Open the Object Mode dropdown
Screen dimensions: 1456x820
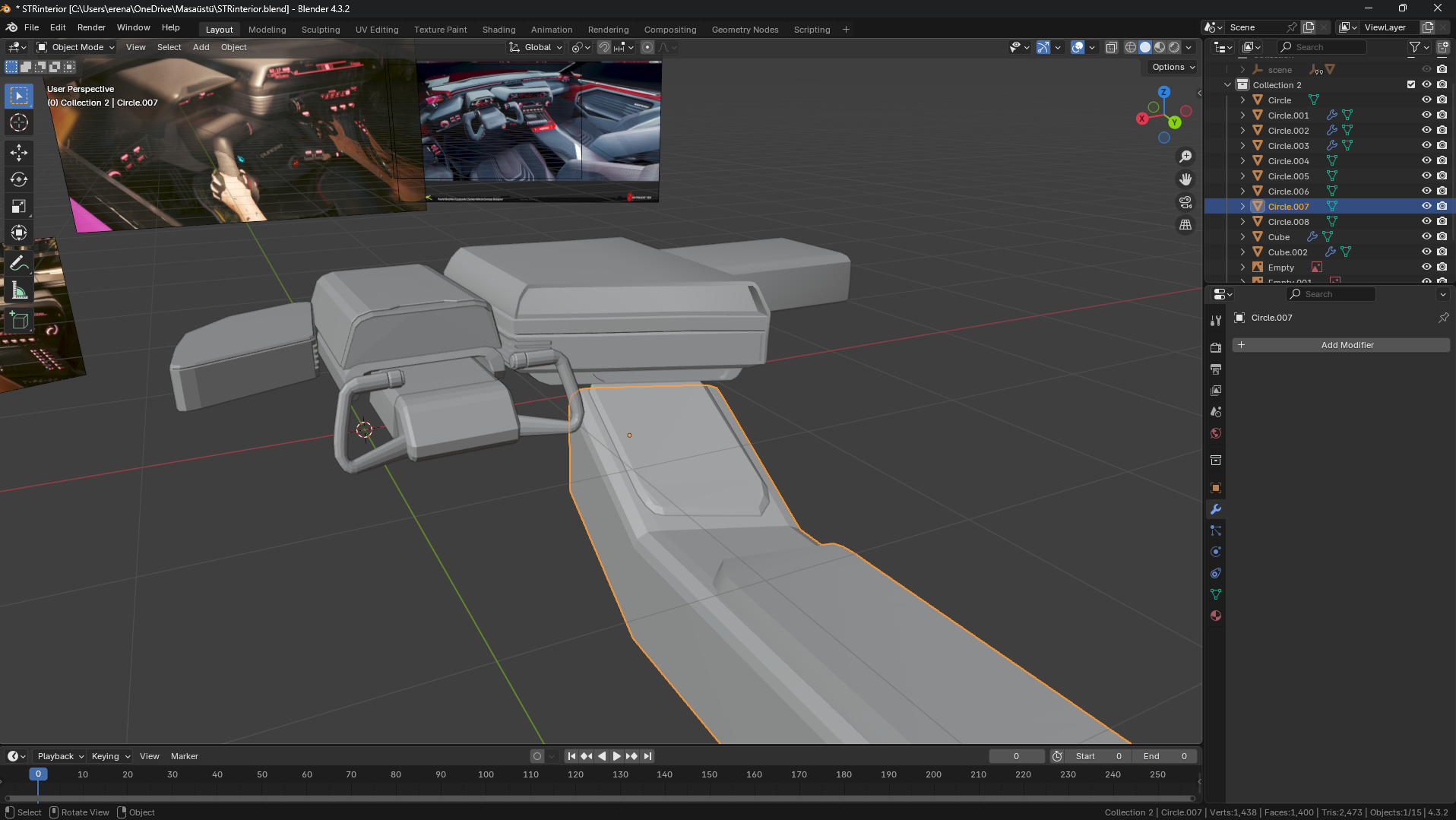point(76,47)
